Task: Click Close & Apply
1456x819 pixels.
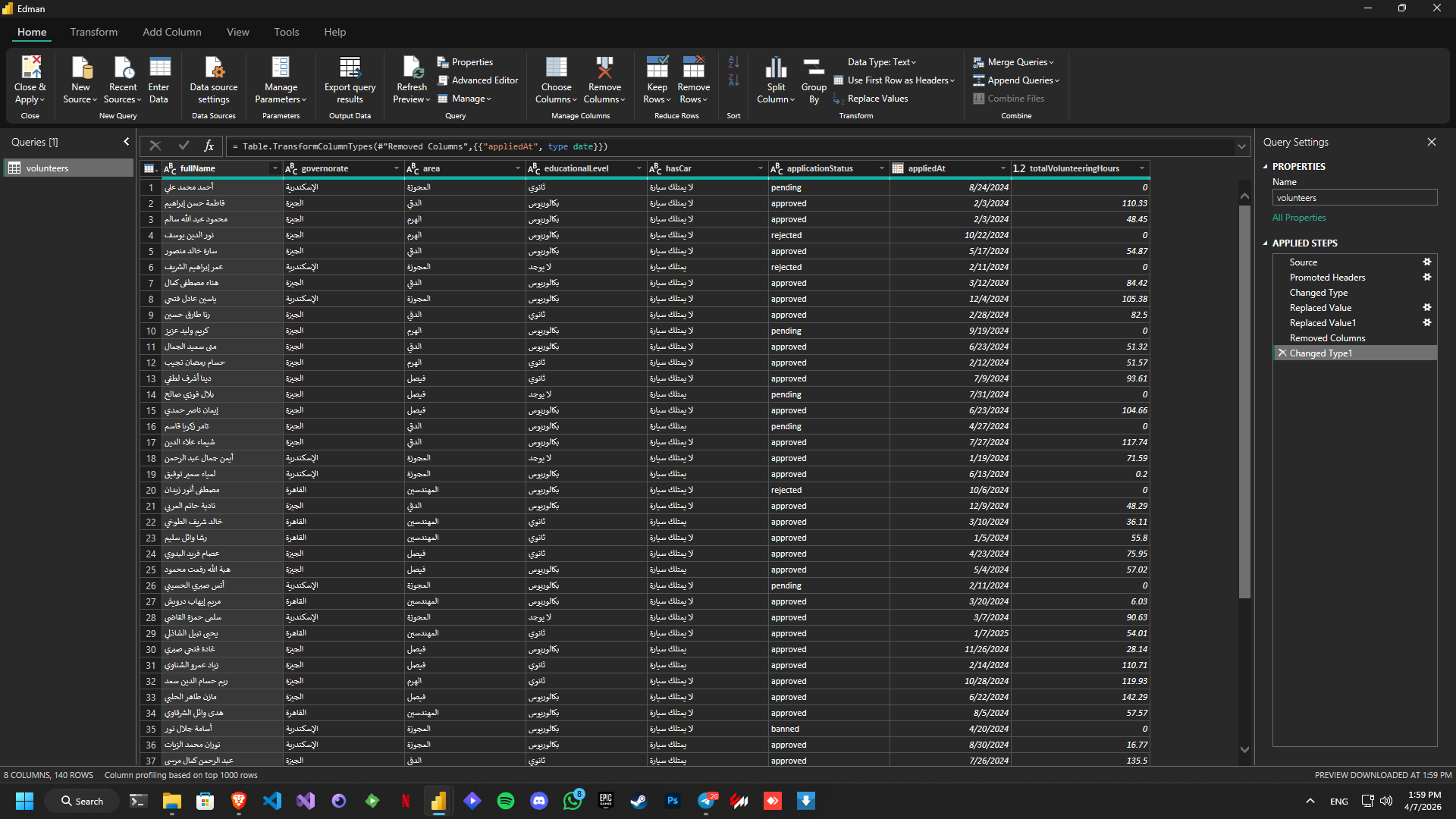Action: coord(30,80)
